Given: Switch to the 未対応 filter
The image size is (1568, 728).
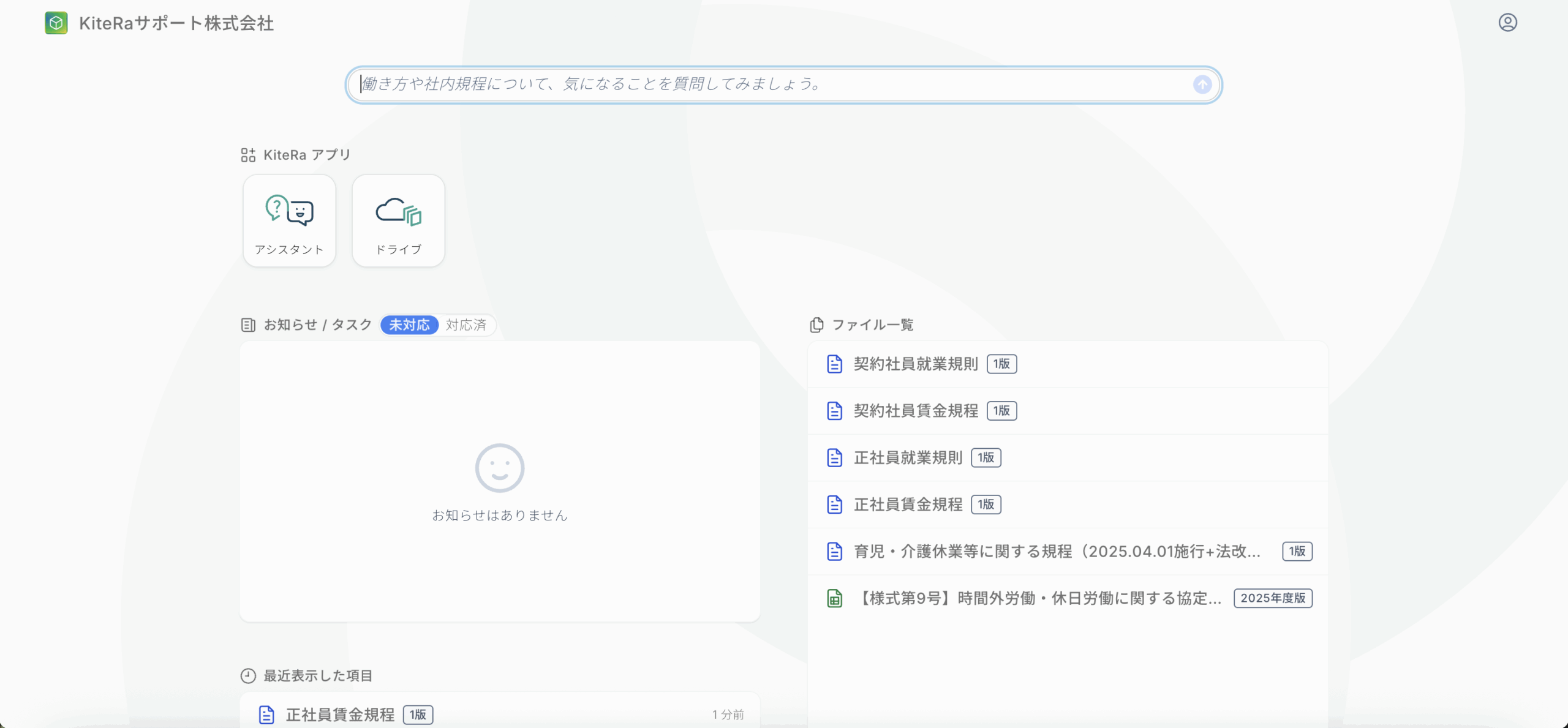Looking at the screenshot, I should [x=409, y=325].
